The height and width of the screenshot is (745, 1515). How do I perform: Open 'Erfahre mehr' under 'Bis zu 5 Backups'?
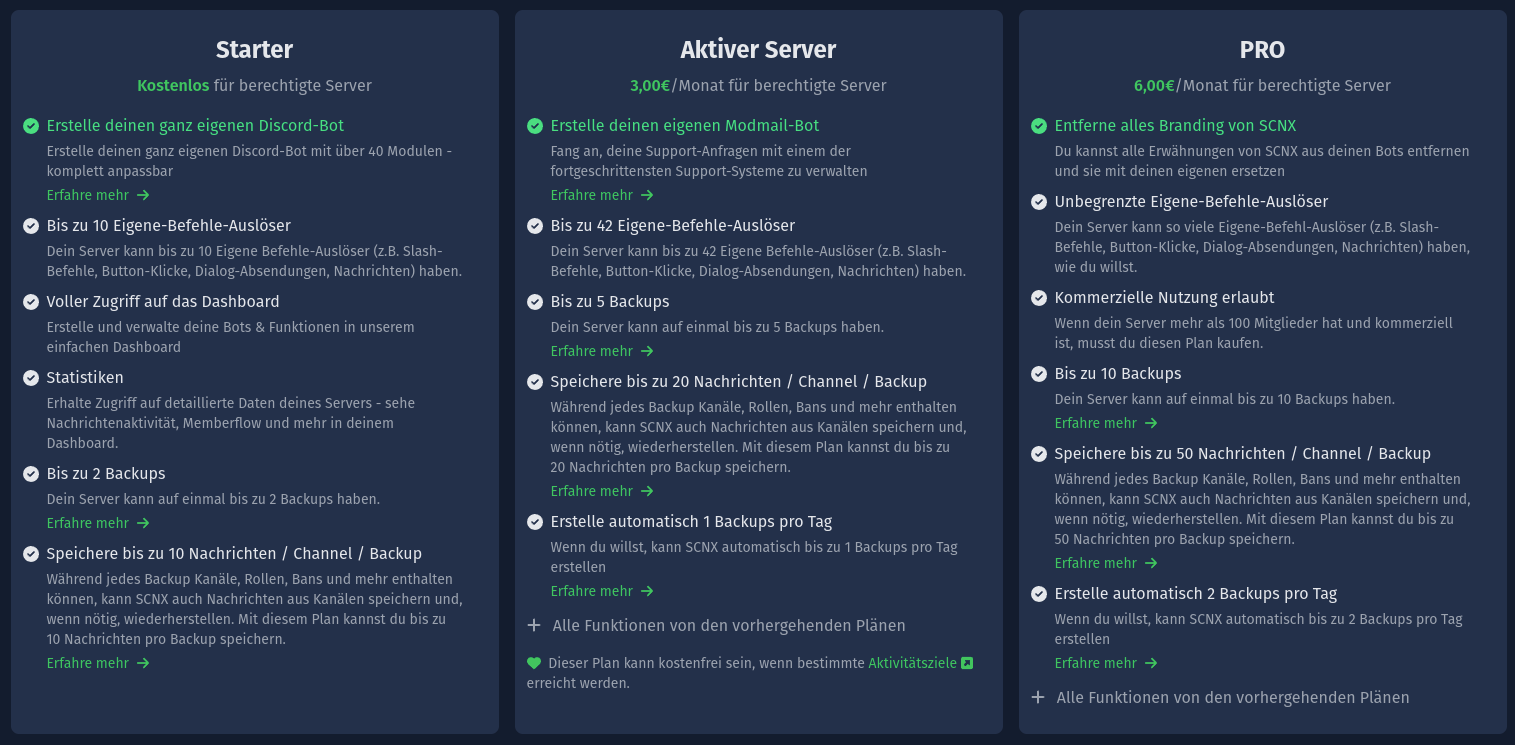(x=602, y=351)
